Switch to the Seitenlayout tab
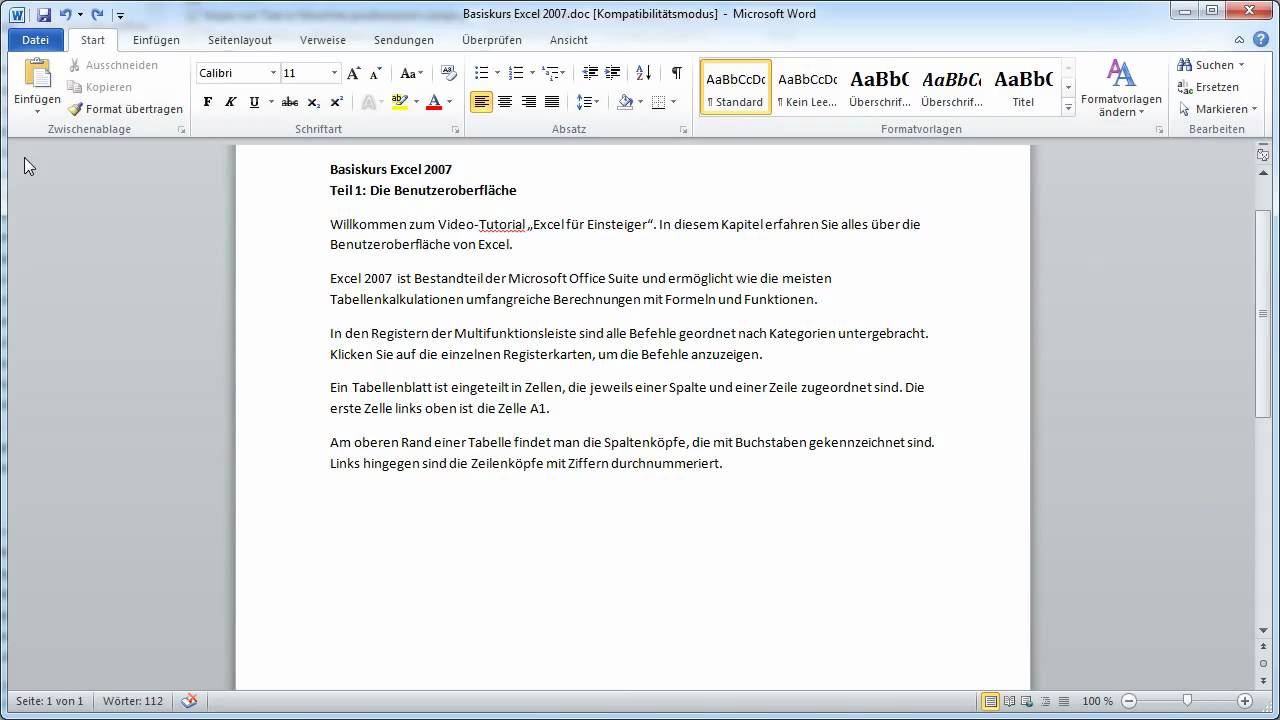 point(240,40)
